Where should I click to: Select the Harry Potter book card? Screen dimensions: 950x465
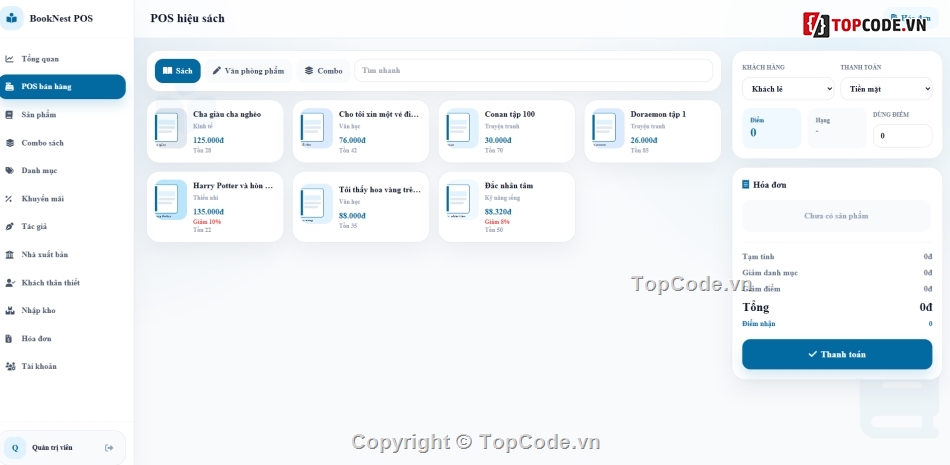click(x=215, y=207)
